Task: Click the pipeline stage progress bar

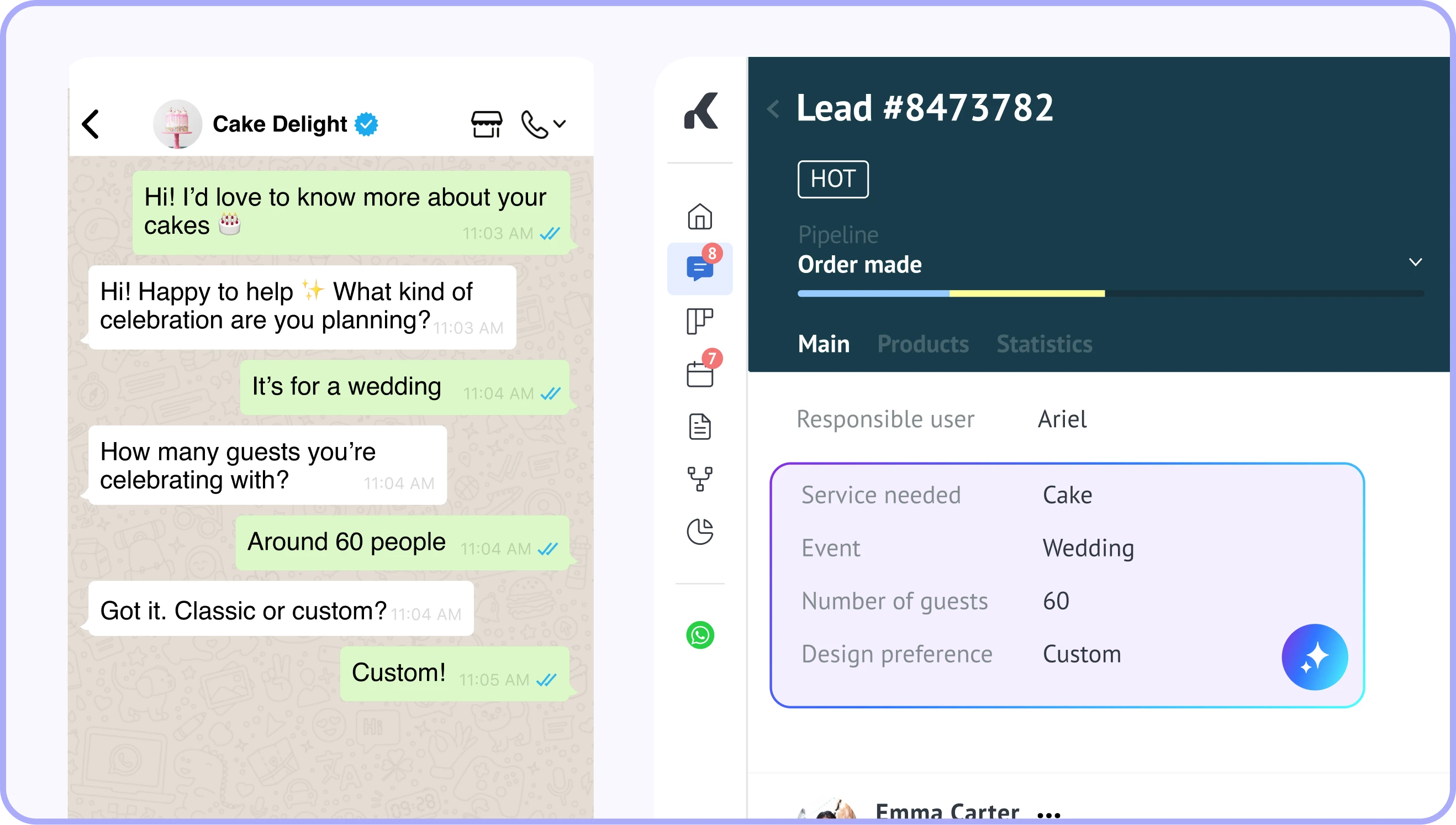Action: pos(1110,293)
